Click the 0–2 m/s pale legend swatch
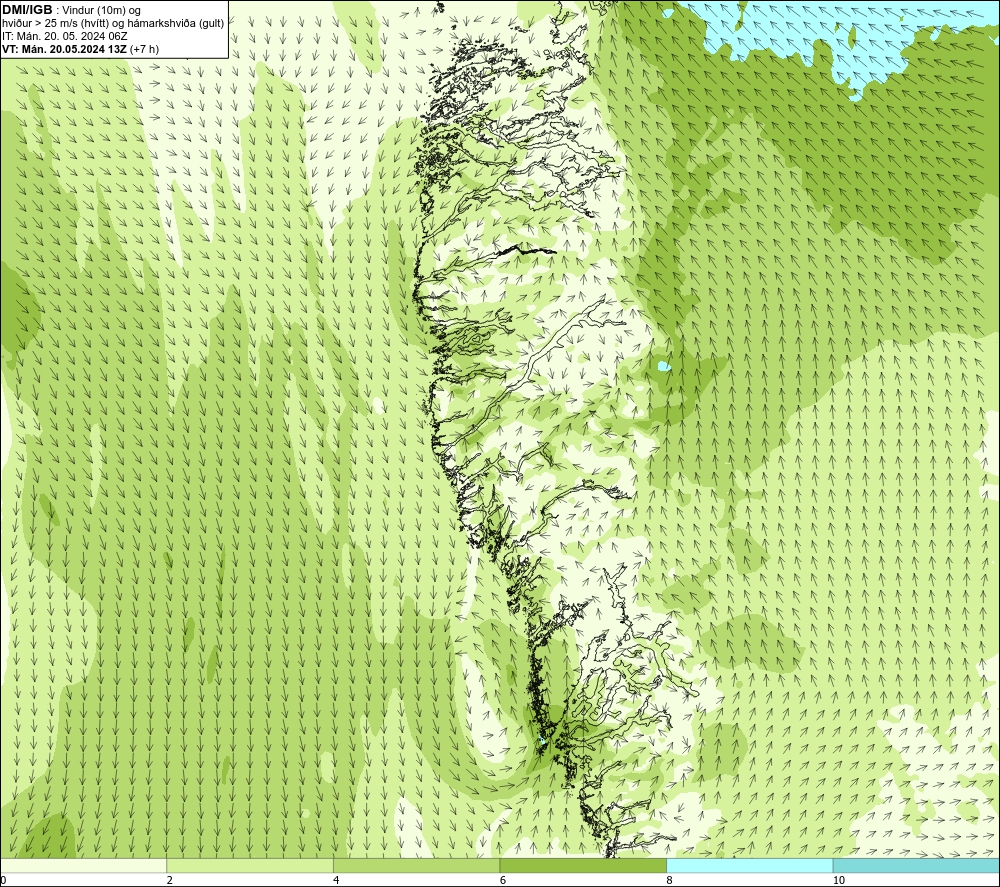 tap(84, 865)
